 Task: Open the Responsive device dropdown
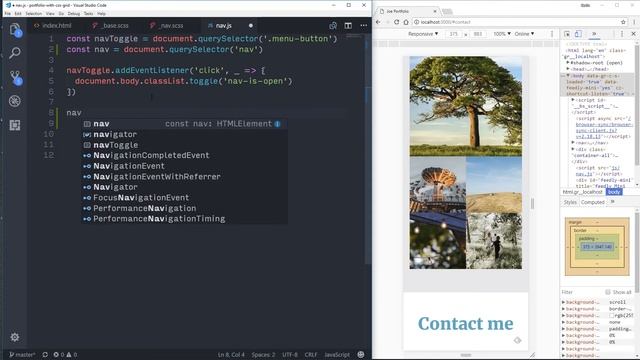coord(423,34)
